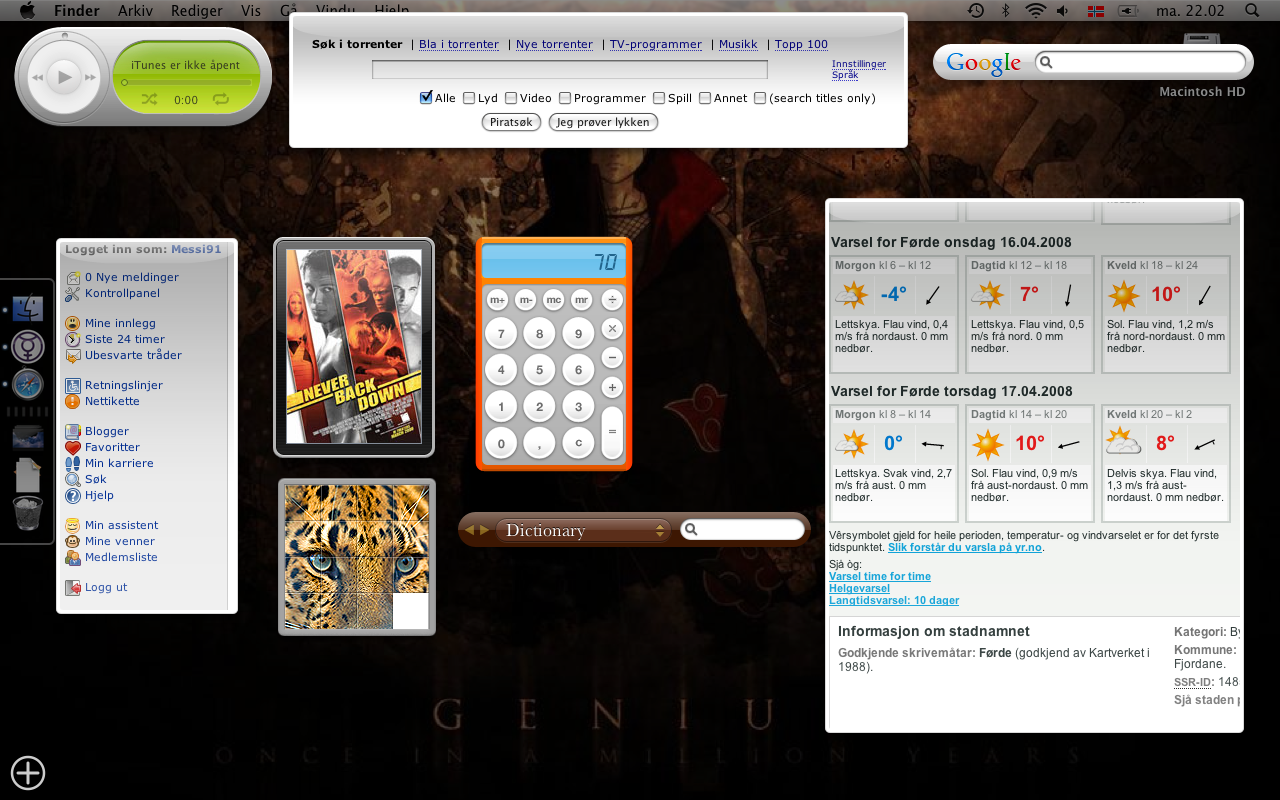Enable the Spill checkbox
Image resolution: width=1280 pixels, height=800 pixels.
click(x=659, y=98)
